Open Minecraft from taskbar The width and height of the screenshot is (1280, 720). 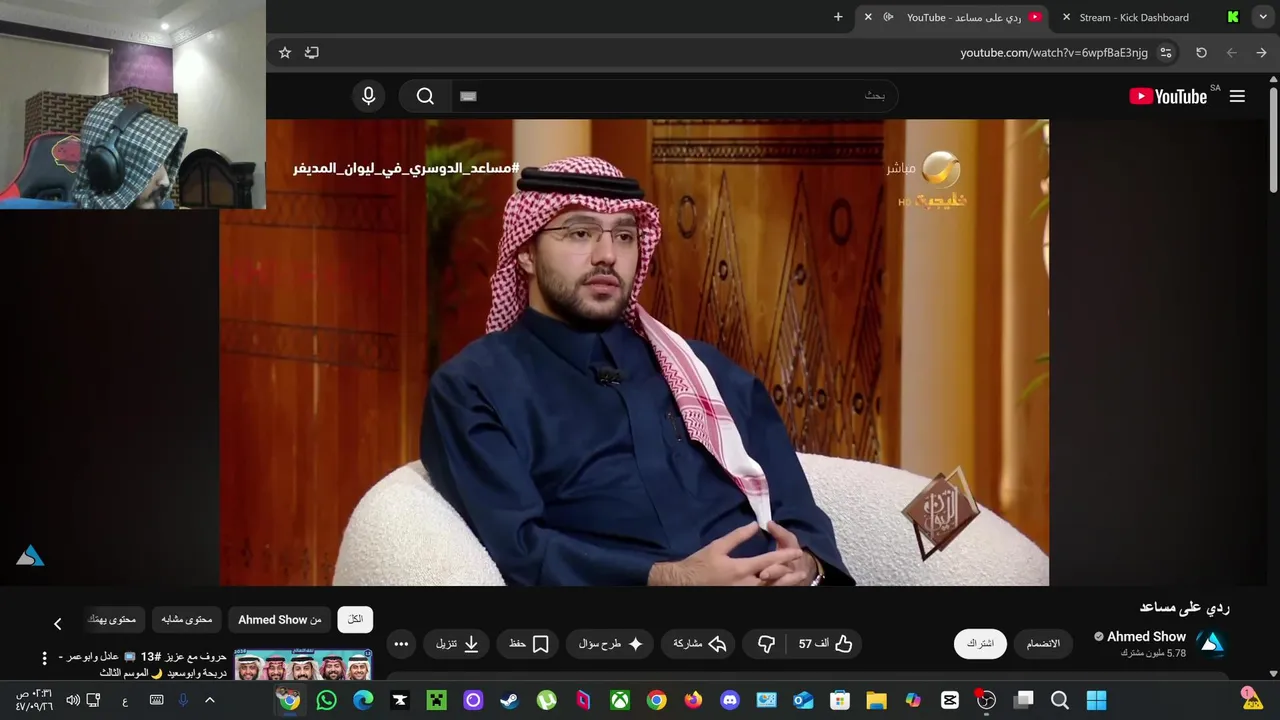437,700
